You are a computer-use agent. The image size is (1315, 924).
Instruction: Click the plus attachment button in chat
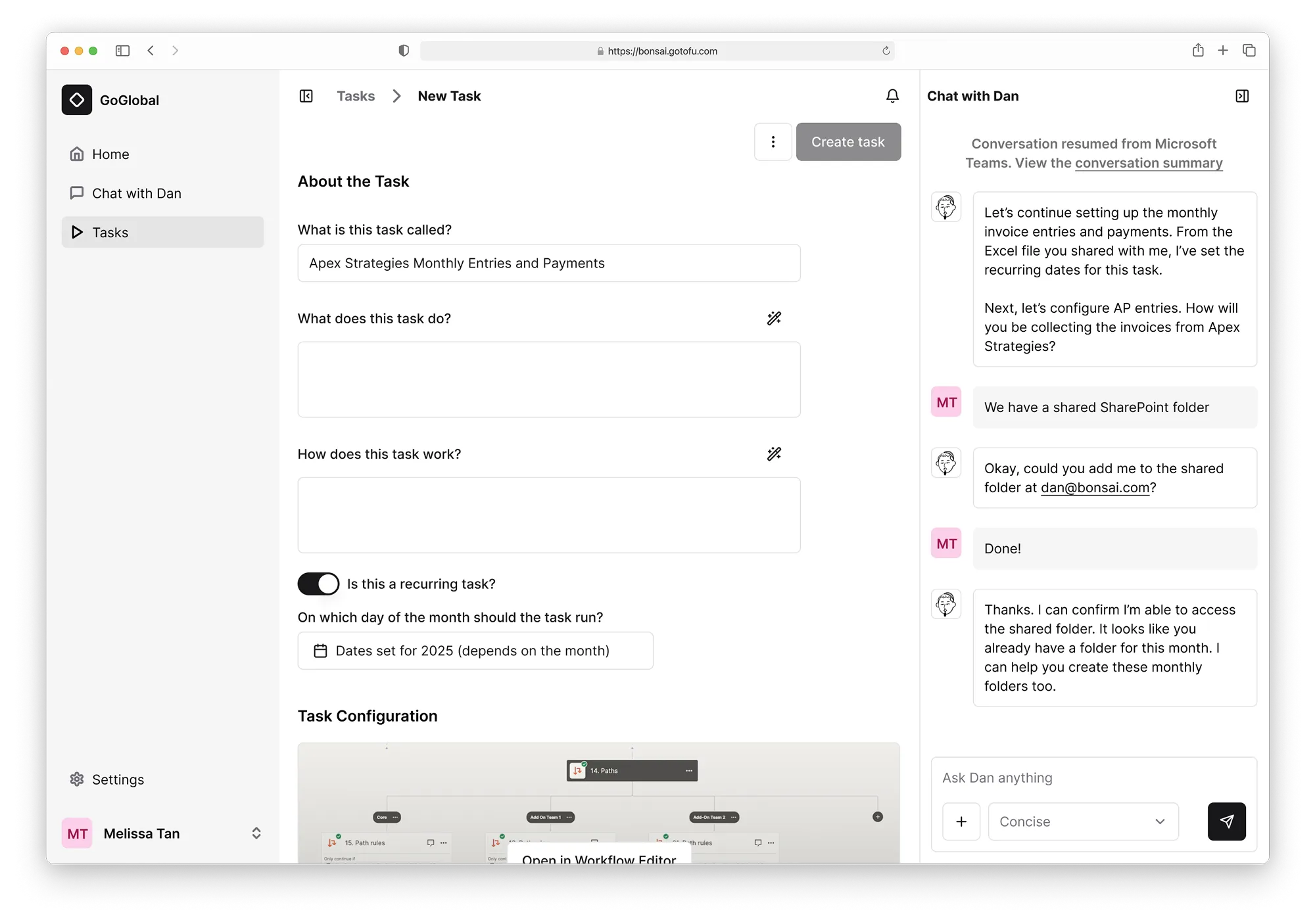[961, 821]
